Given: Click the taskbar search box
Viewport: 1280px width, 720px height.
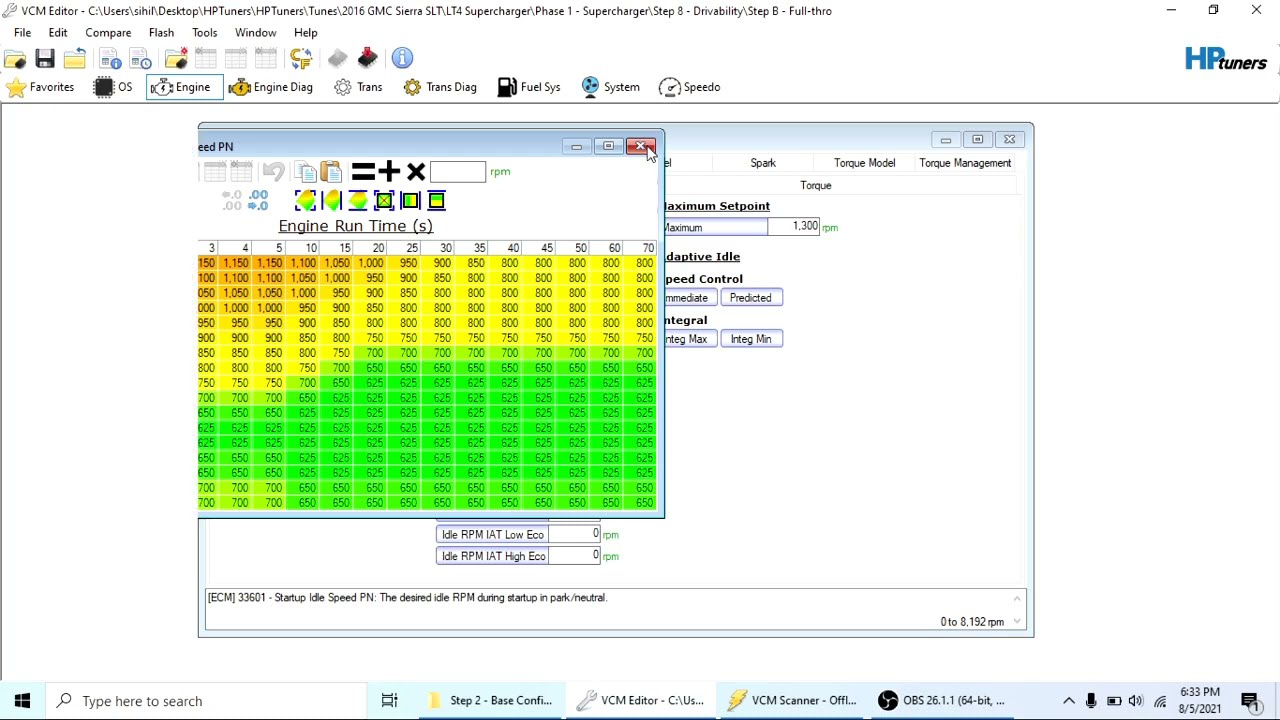Looking at the screenshot, I should (207, 701).
